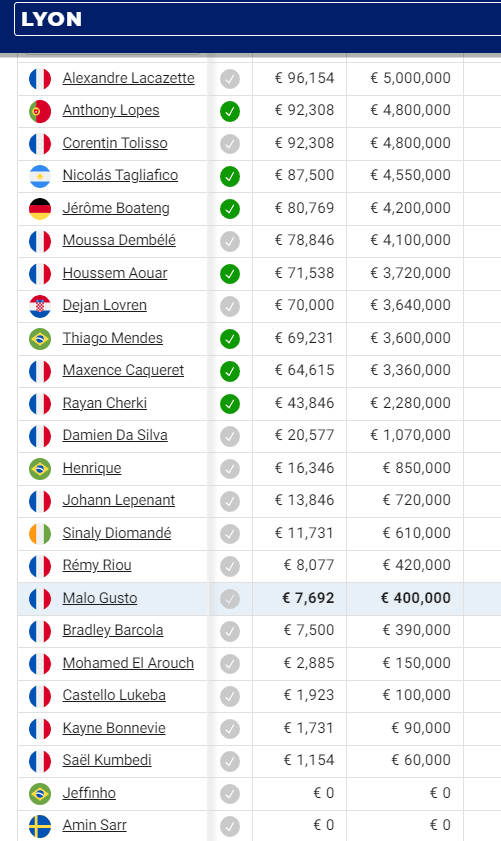The width and height of the screenshot is (501, 841).
Task: Click the Ivory Coast flag next to Sinaly Diomandé
Action: [40, 534]
